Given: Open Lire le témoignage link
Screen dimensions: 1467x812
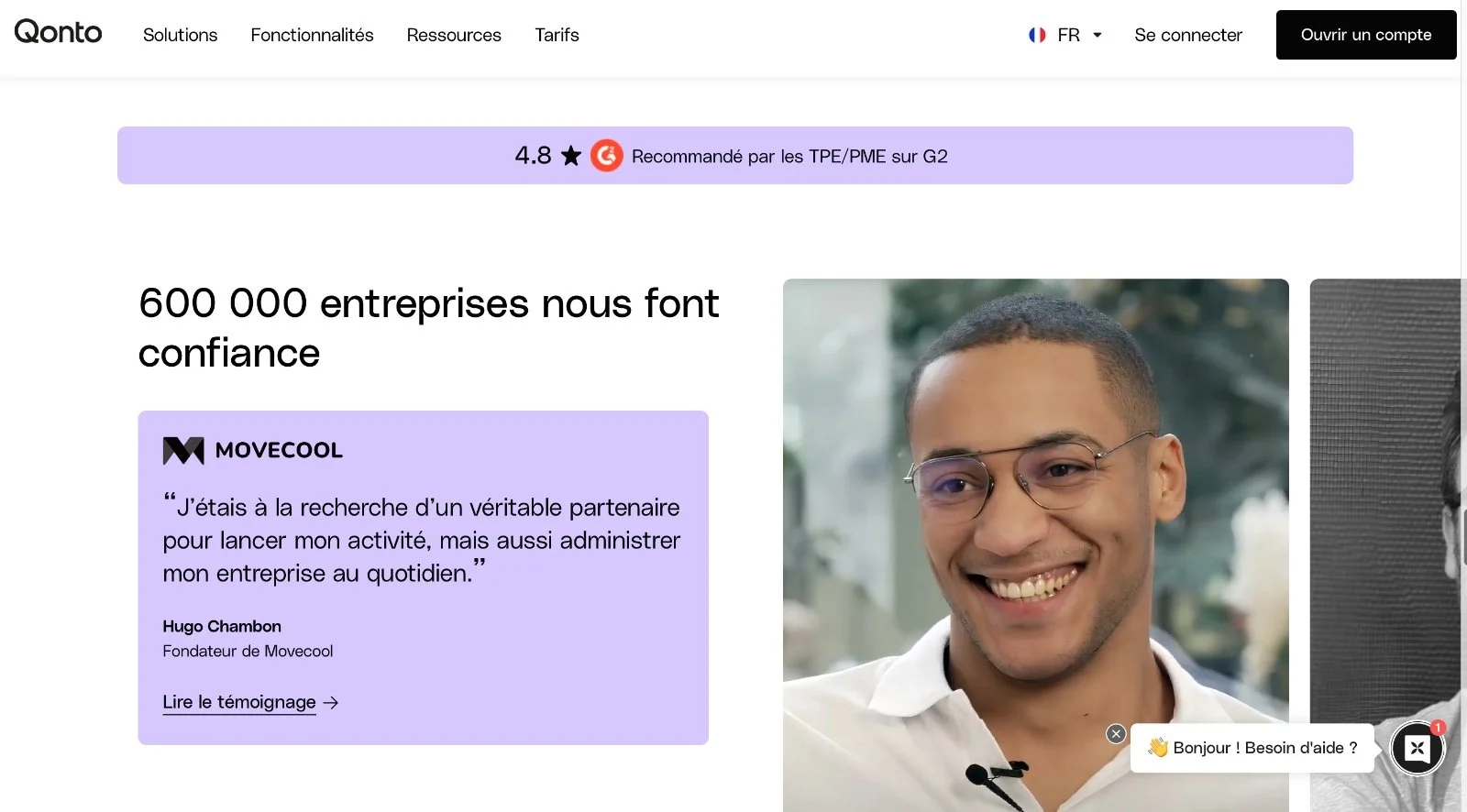Looking at the screenshot, I should (239, 702).
